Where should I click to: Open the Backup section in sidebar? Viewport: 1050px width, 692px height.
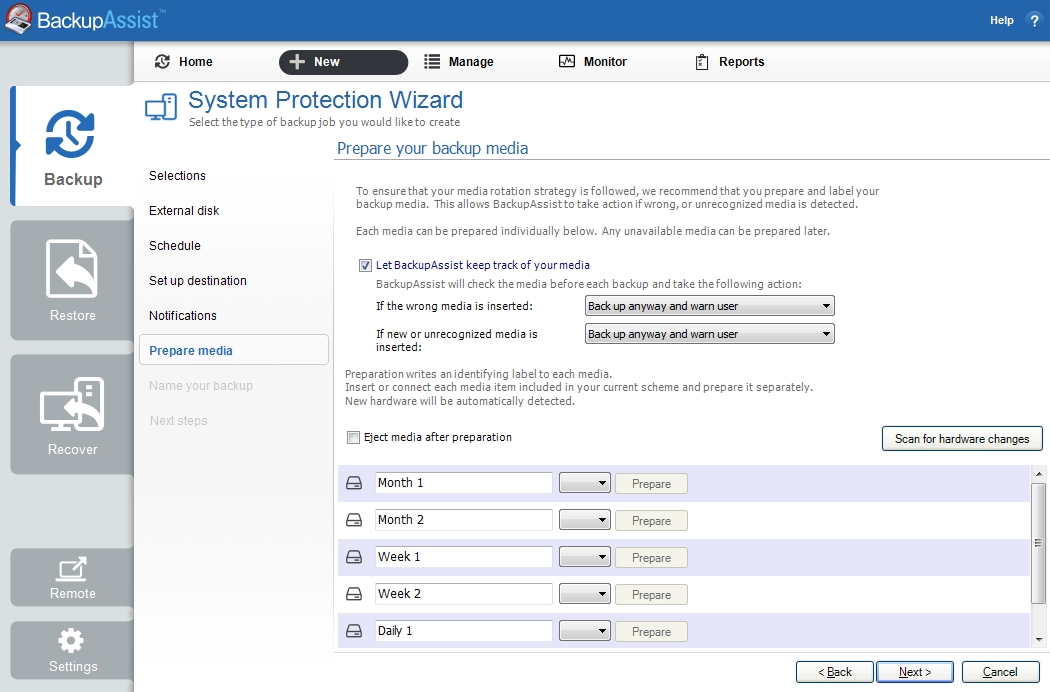pos(73,146)
